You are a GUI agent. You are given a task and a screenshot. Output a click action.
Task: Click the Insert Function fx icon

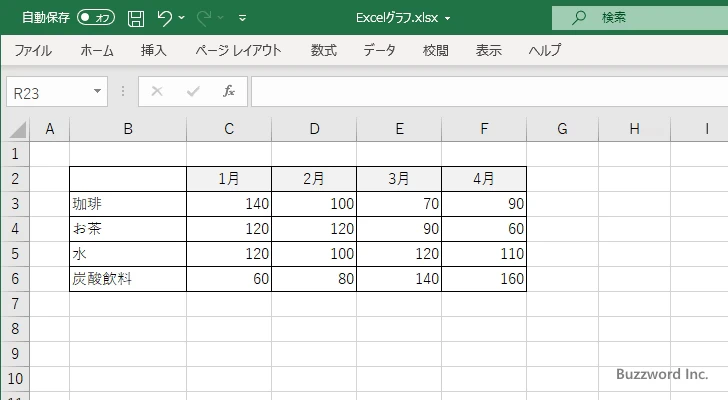click(x=228, y=91)
